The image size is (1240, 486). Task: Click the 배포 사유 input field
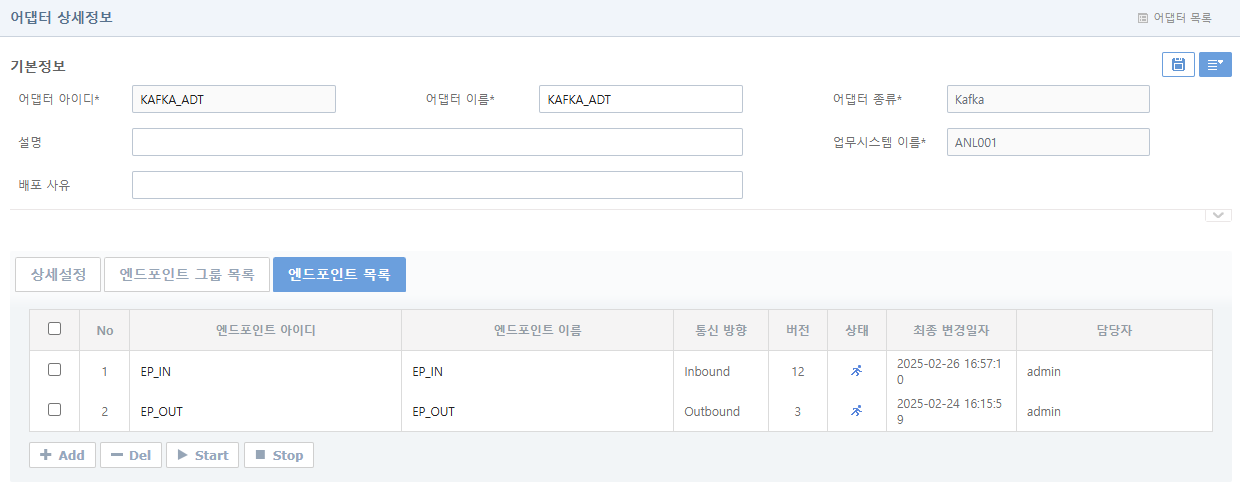tap(437, 185)
